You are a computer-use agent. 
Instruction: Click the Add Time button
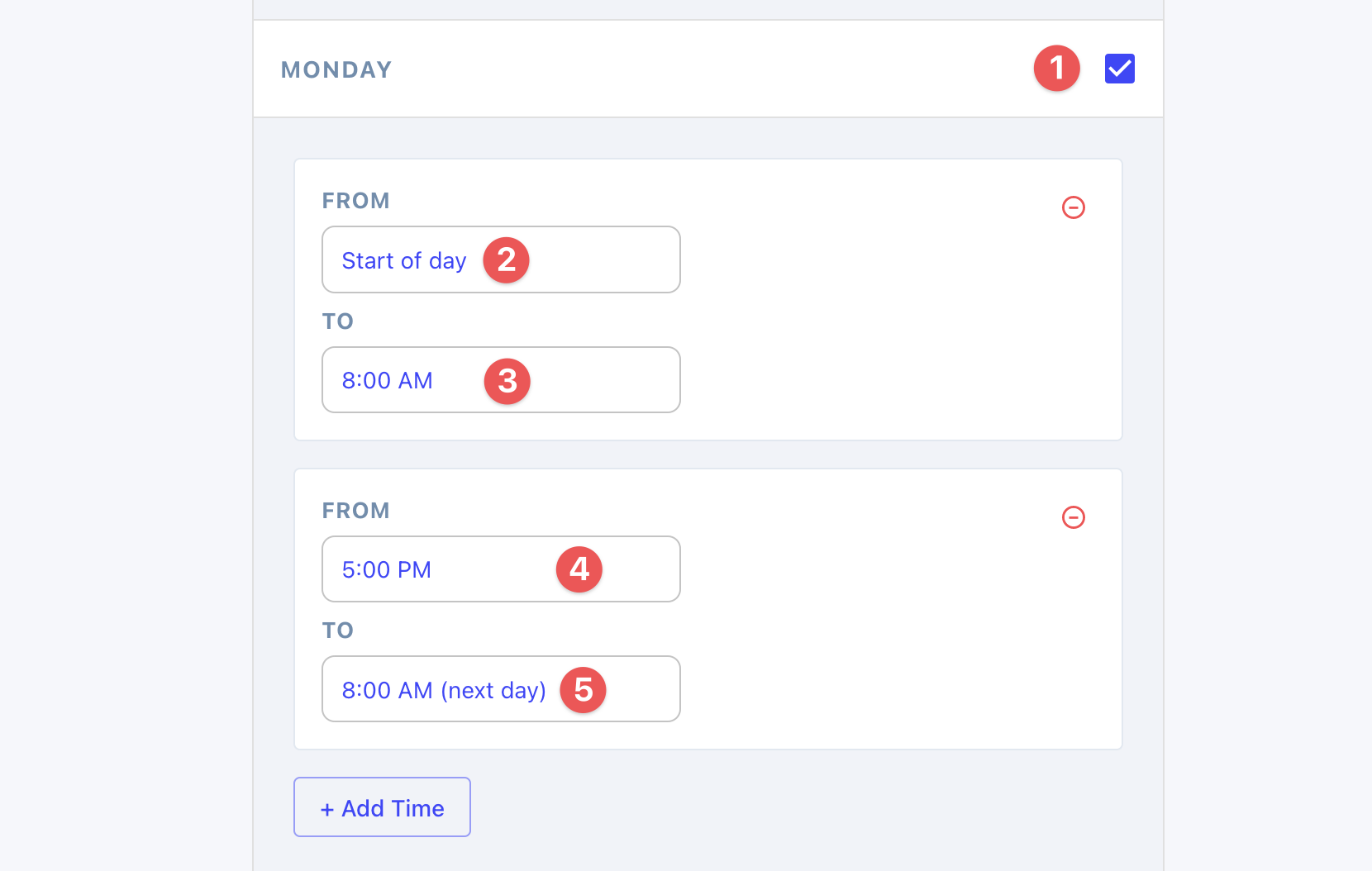[382, 807]
